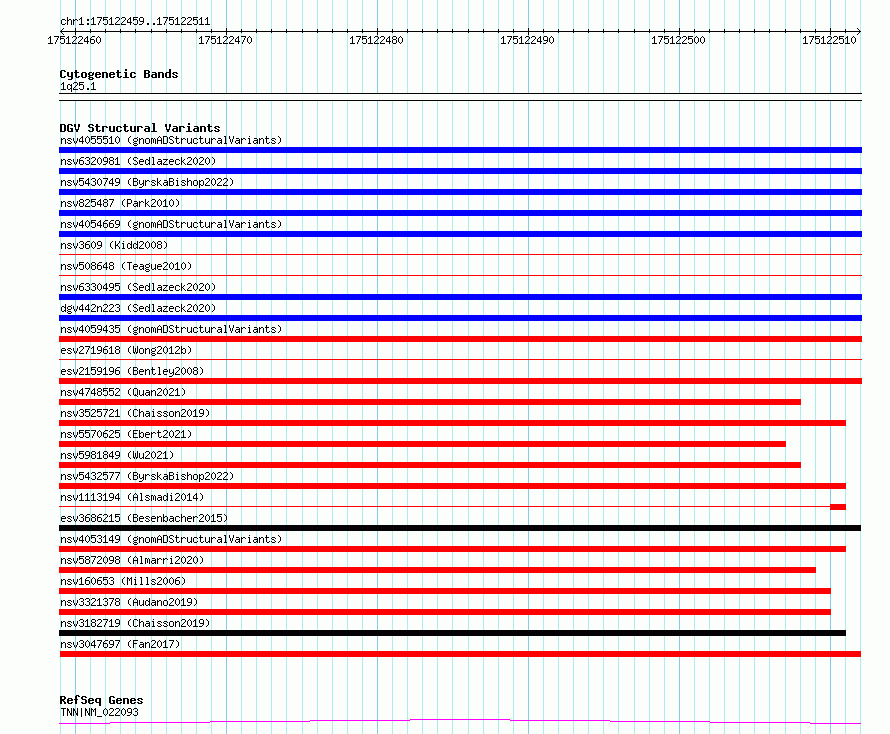
Task: Select the thin red line under nsv3609
Action: pyautogui.click(x=460, y=255)
